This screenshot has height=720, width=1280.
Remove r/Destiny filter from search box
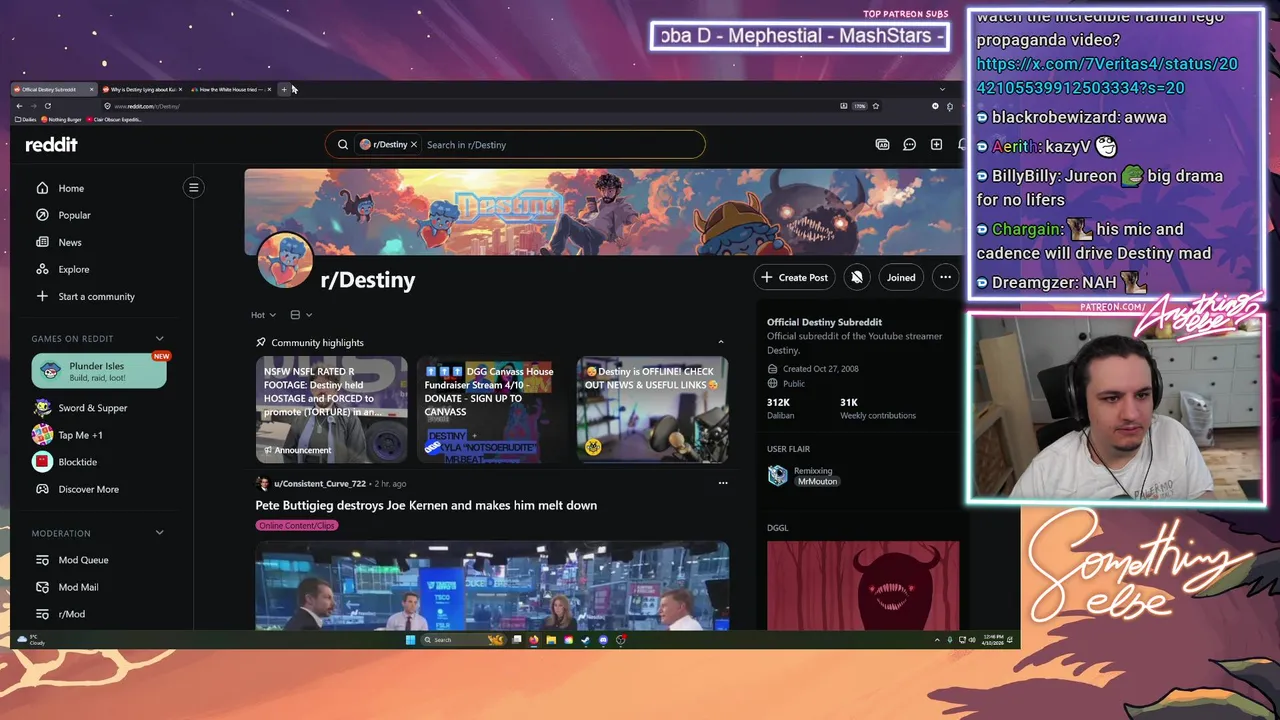(414, 145)
